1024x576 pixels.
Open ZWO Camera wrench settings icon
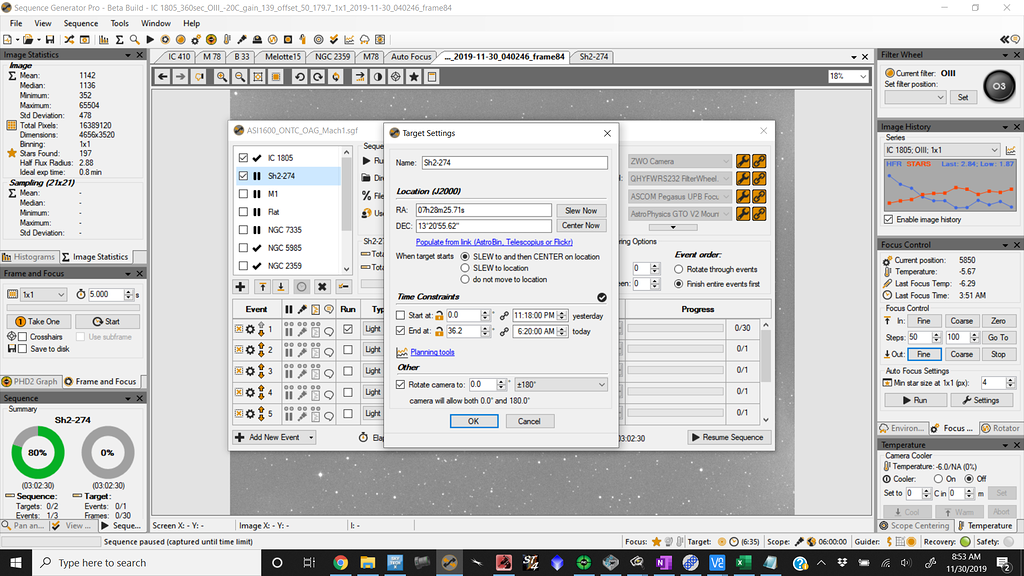(743, 160)
